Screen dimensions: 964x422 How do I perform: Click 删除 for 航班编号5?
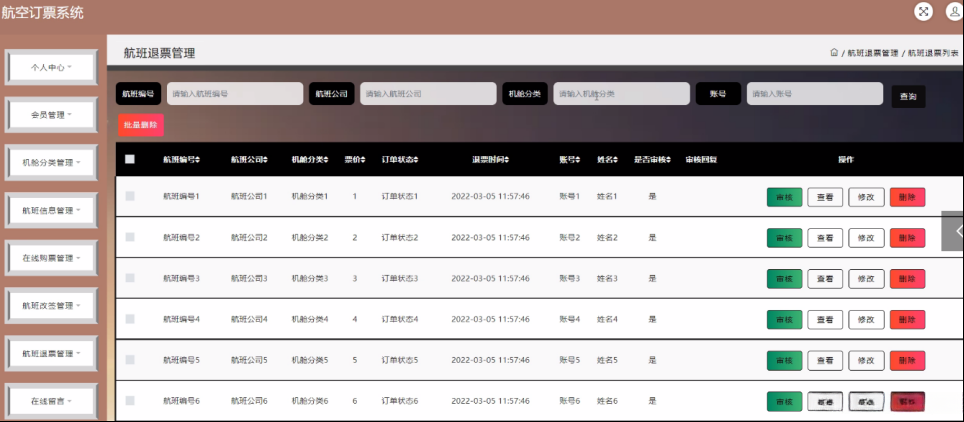coord(907,360)
